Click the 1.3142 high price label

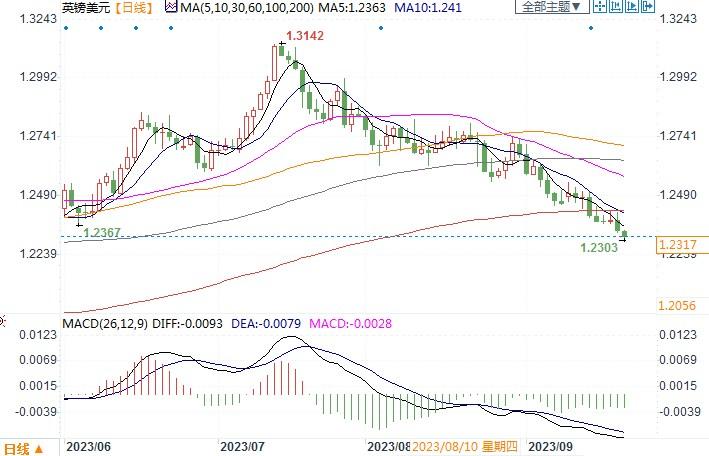305,36
